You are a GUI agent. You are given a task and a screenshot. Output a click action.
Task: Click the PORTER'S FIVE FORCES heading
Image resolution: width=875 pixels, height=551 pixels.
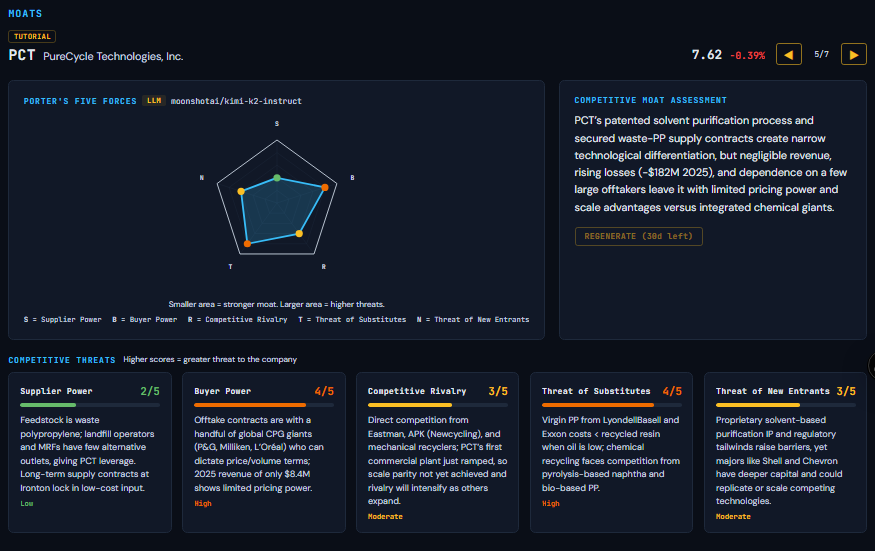point(80,101)
